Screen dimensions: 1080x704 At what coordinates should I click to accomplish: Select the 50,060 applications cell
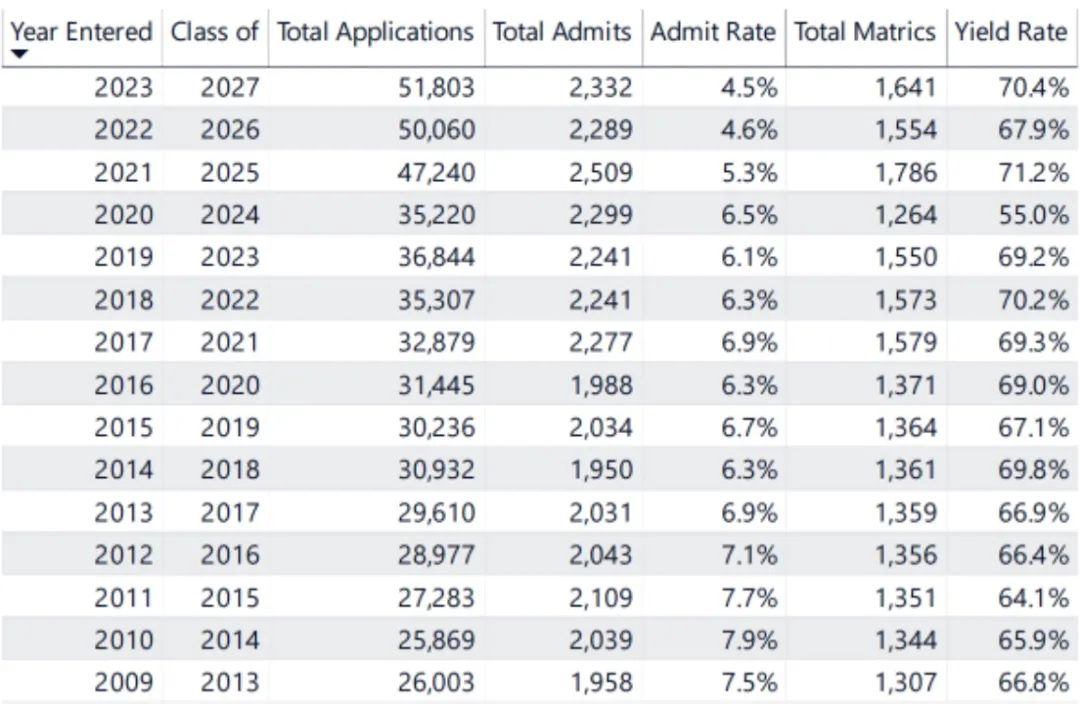436,130
